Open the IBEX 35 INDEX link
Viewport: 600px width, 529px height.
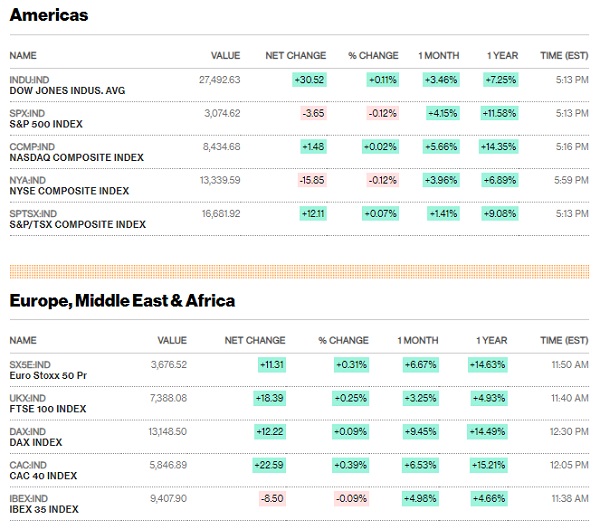tap(44, 509)
